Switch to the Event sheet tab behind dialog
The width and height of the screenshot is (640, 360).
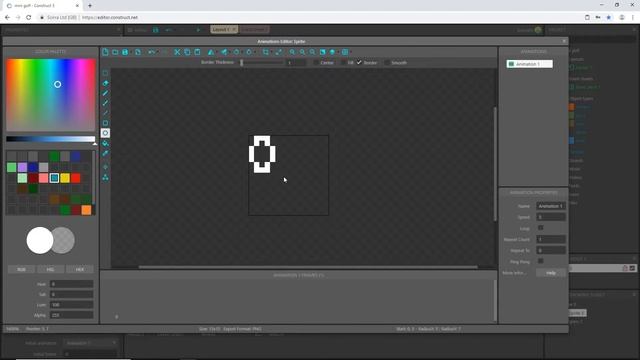coord(254,29)
